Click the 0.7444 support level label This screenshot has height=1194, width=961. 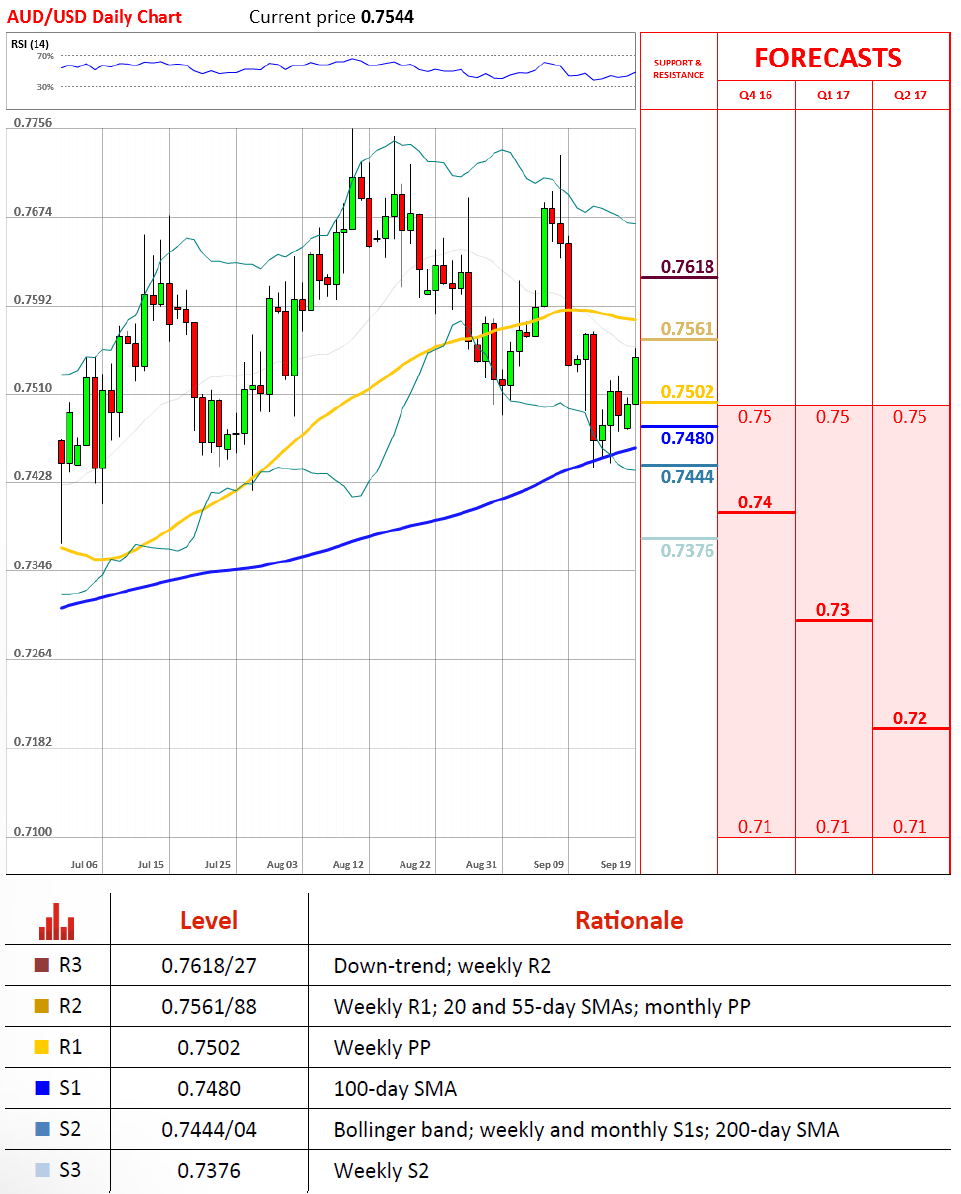tap(687, 477)
